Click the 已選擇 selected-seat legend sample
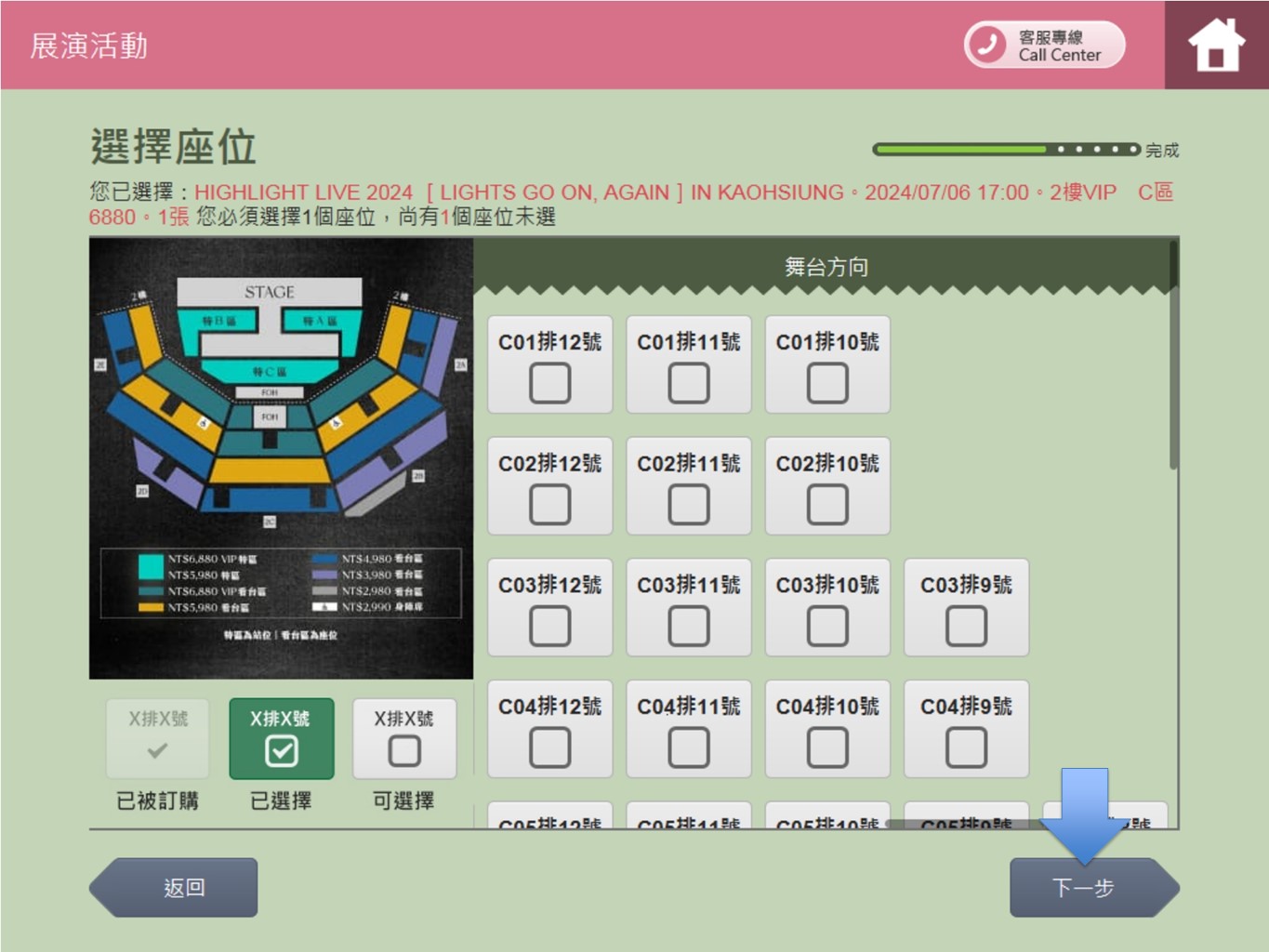This screenshot has width=1269, height=952. [282, 739]
